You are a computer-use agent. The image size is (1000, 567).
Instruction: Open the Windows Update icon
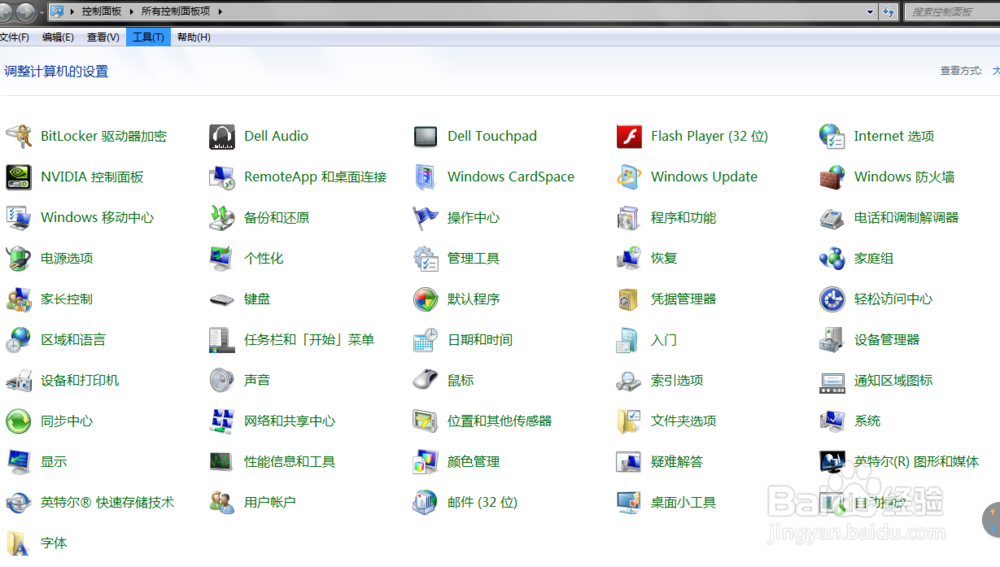629,177
